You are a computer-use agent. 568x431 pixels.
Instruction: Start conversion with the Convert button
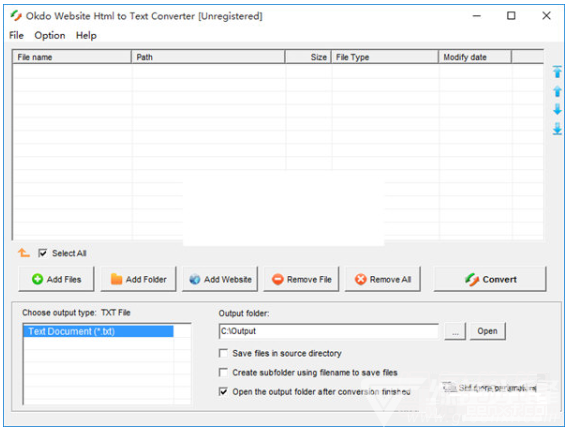[490, 279]
